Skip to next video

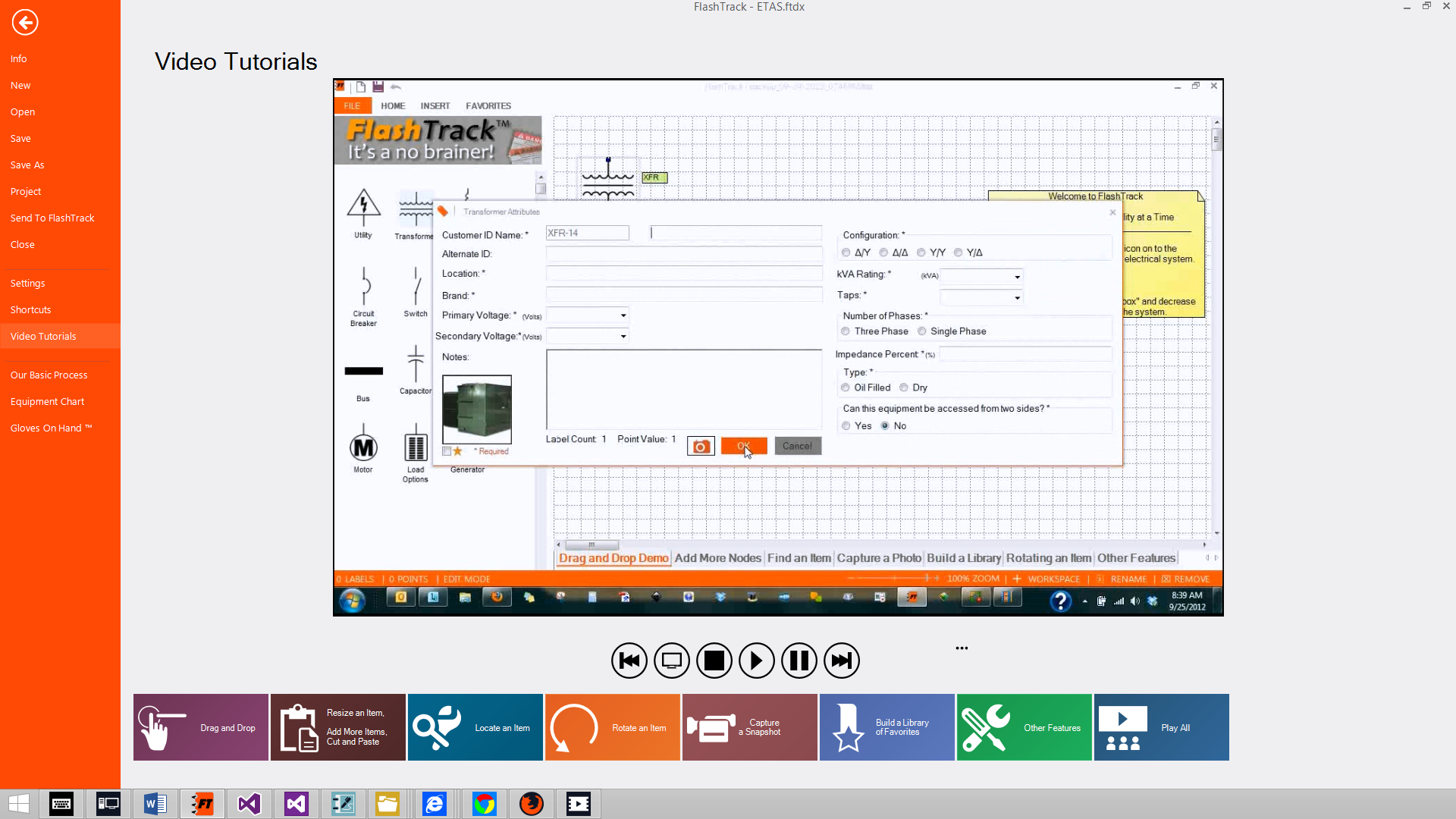pos(842,661)
